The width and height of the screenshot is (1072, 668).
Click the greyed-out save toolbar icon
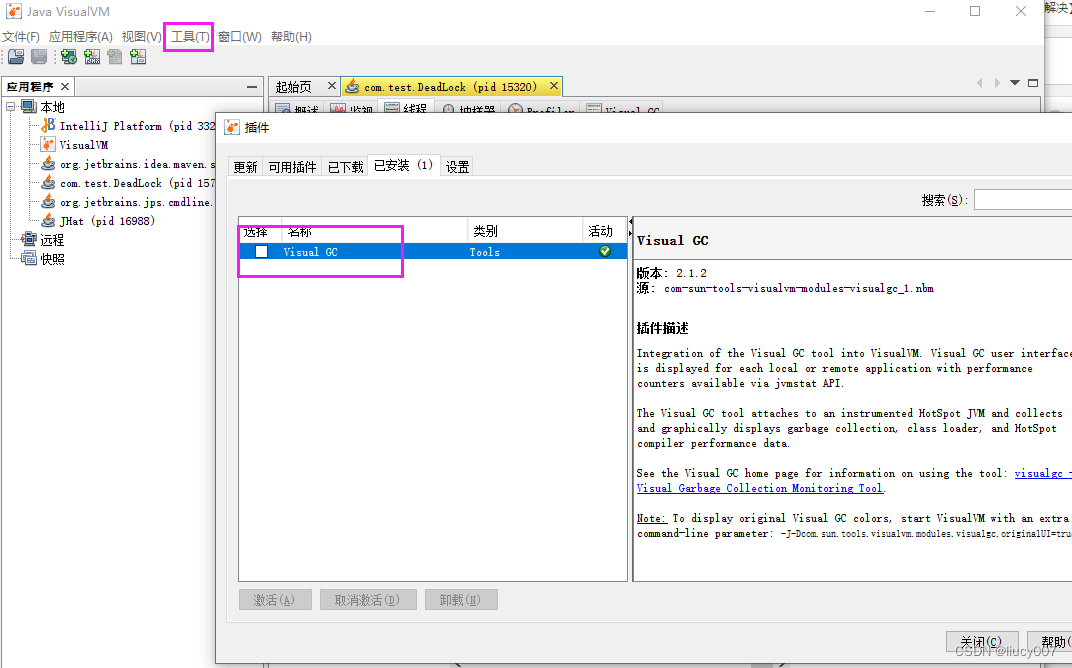40,57
